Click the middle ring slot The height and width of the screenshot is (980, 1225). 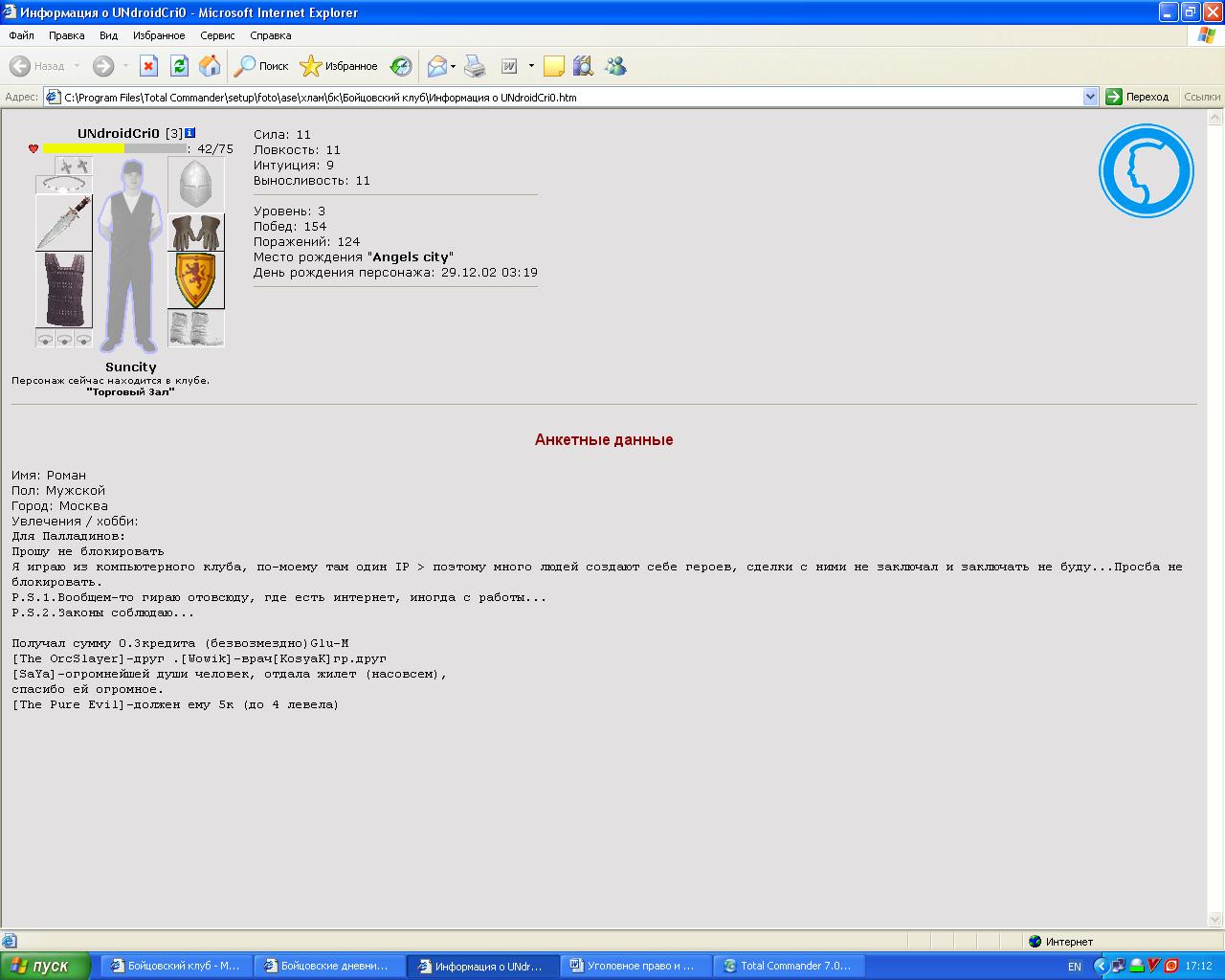[x=64, y=339]
